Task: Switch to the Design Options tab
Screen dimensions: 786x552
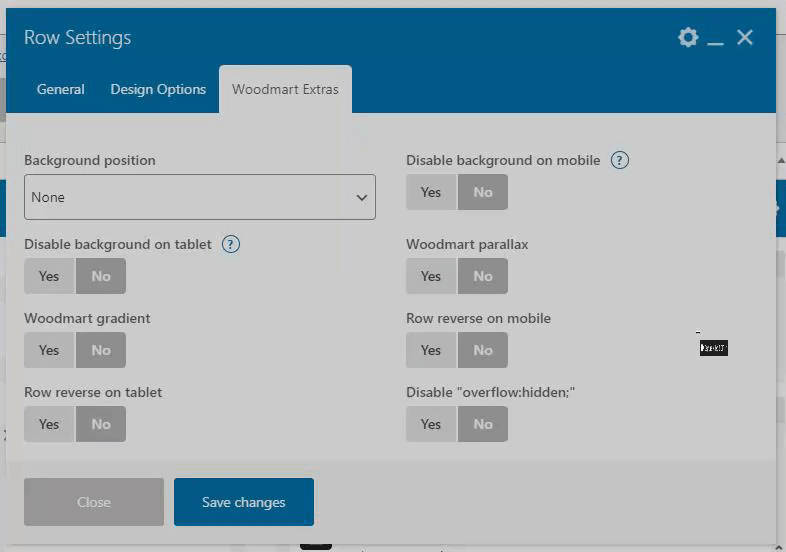Action: click(x=158, y=89)
